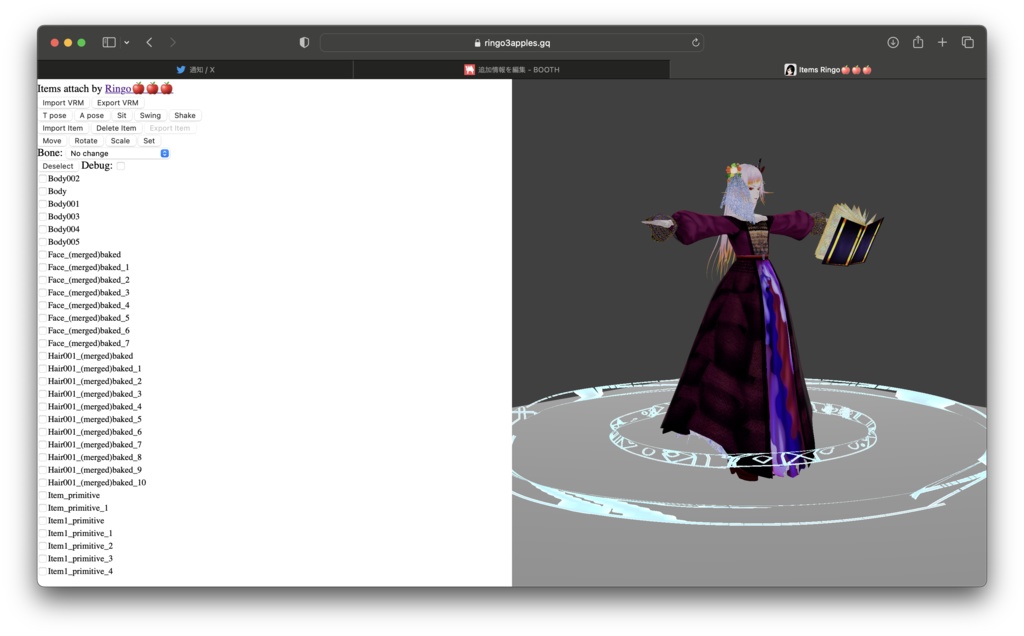Choose the Move mode
1024x636 pixels.
pos(52,141)
